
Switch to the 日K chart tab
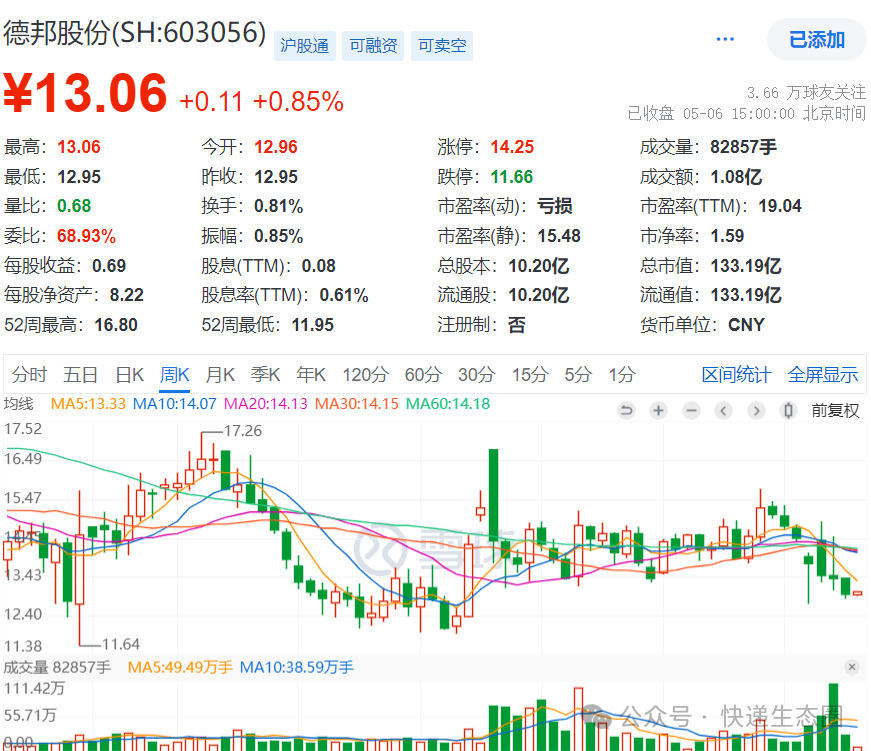click(130, 375)
